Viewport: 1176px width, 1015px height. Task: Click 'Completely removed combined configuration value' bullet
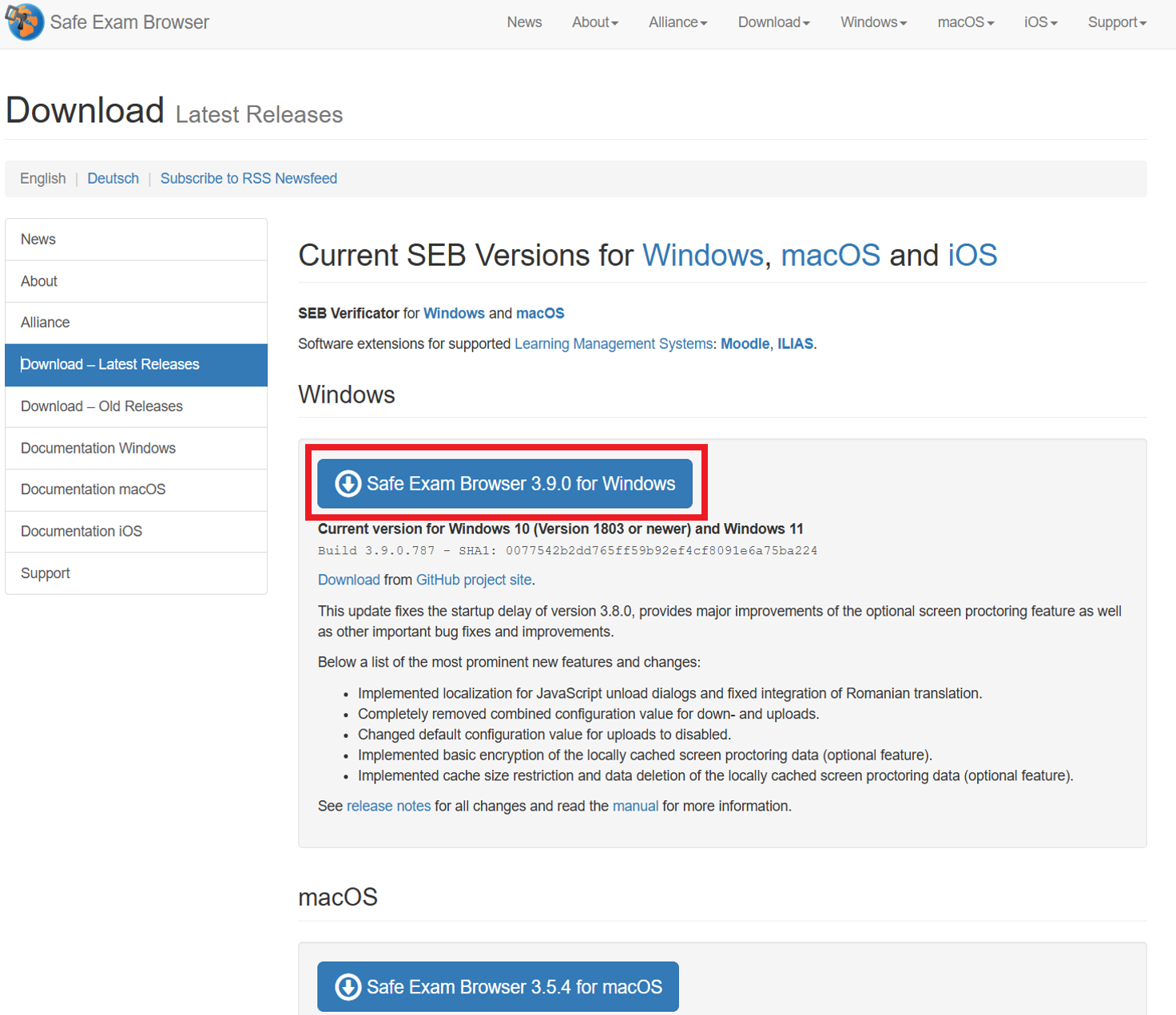(x=589, y=714)
